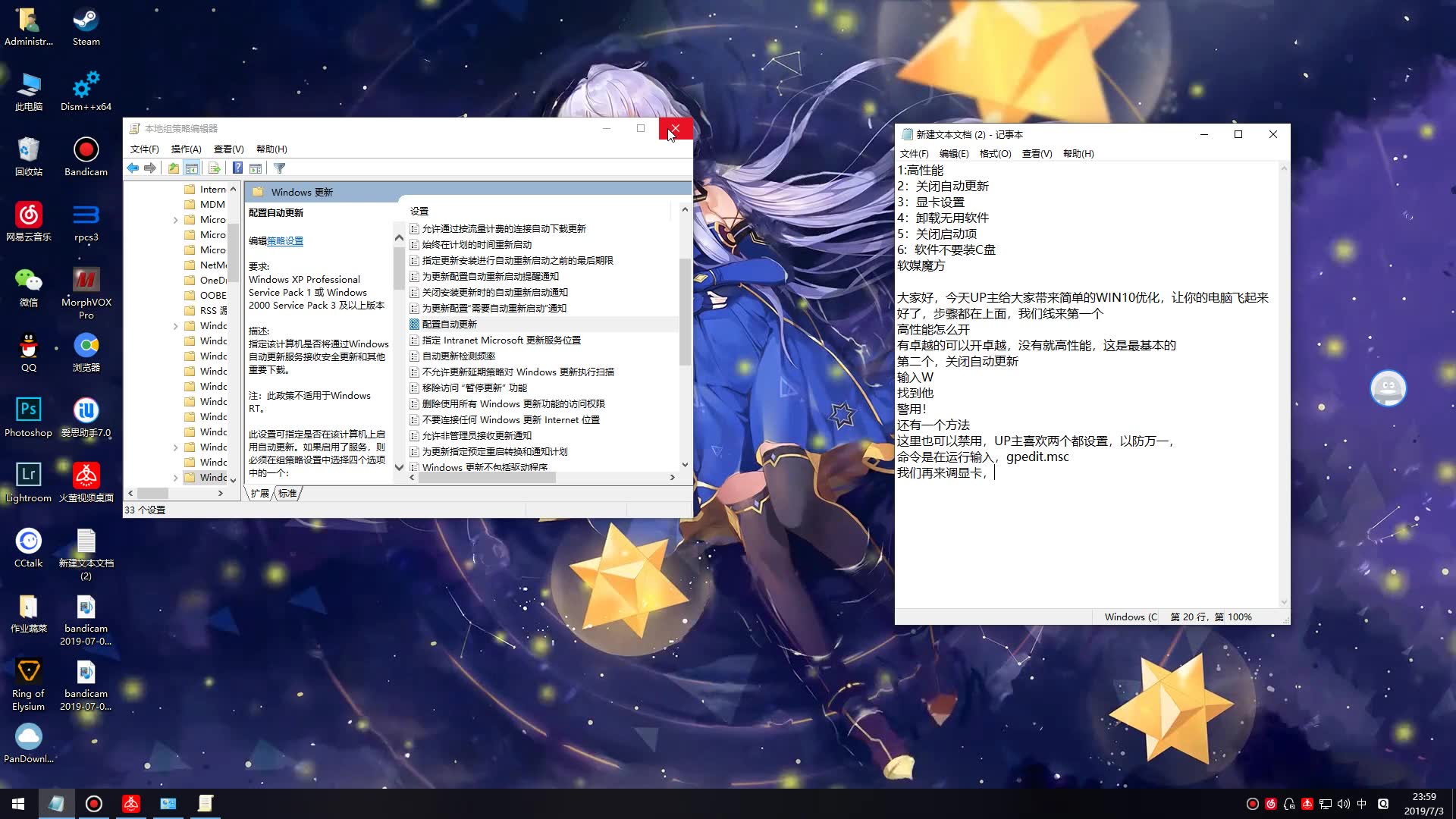Click the tree pane right scroll arrow
The height and width of the screenshot is (819, 1456).
click(x=221, y=494)
